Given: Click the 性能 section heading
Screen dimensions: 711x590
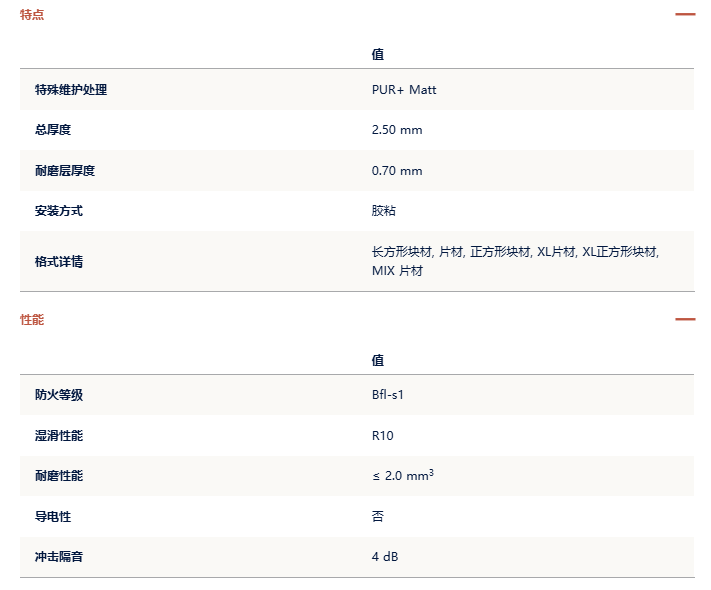Looking at the screenshot, I should pyautogui.click(x=32, y=319).
